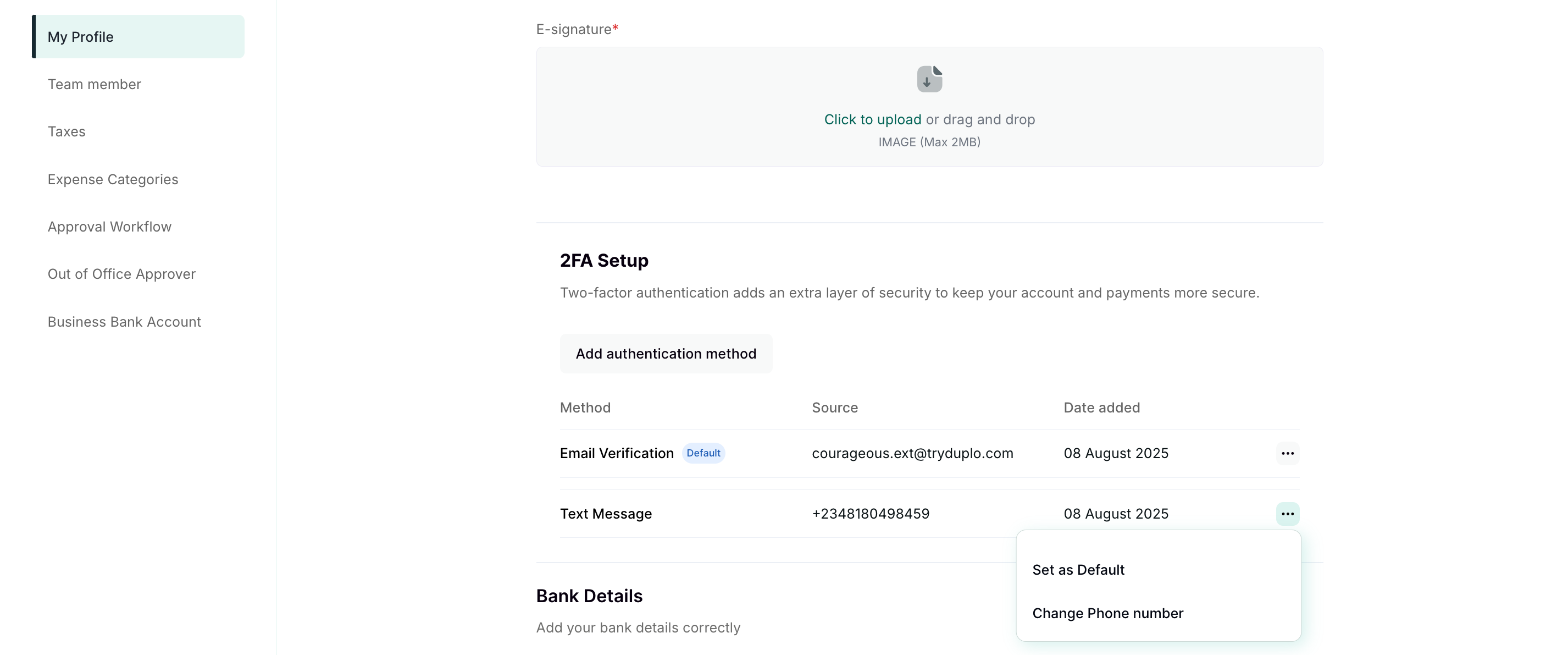Choose Change Phone number option
Screen dimensions: 1568x655
[x=1107, y=613]
